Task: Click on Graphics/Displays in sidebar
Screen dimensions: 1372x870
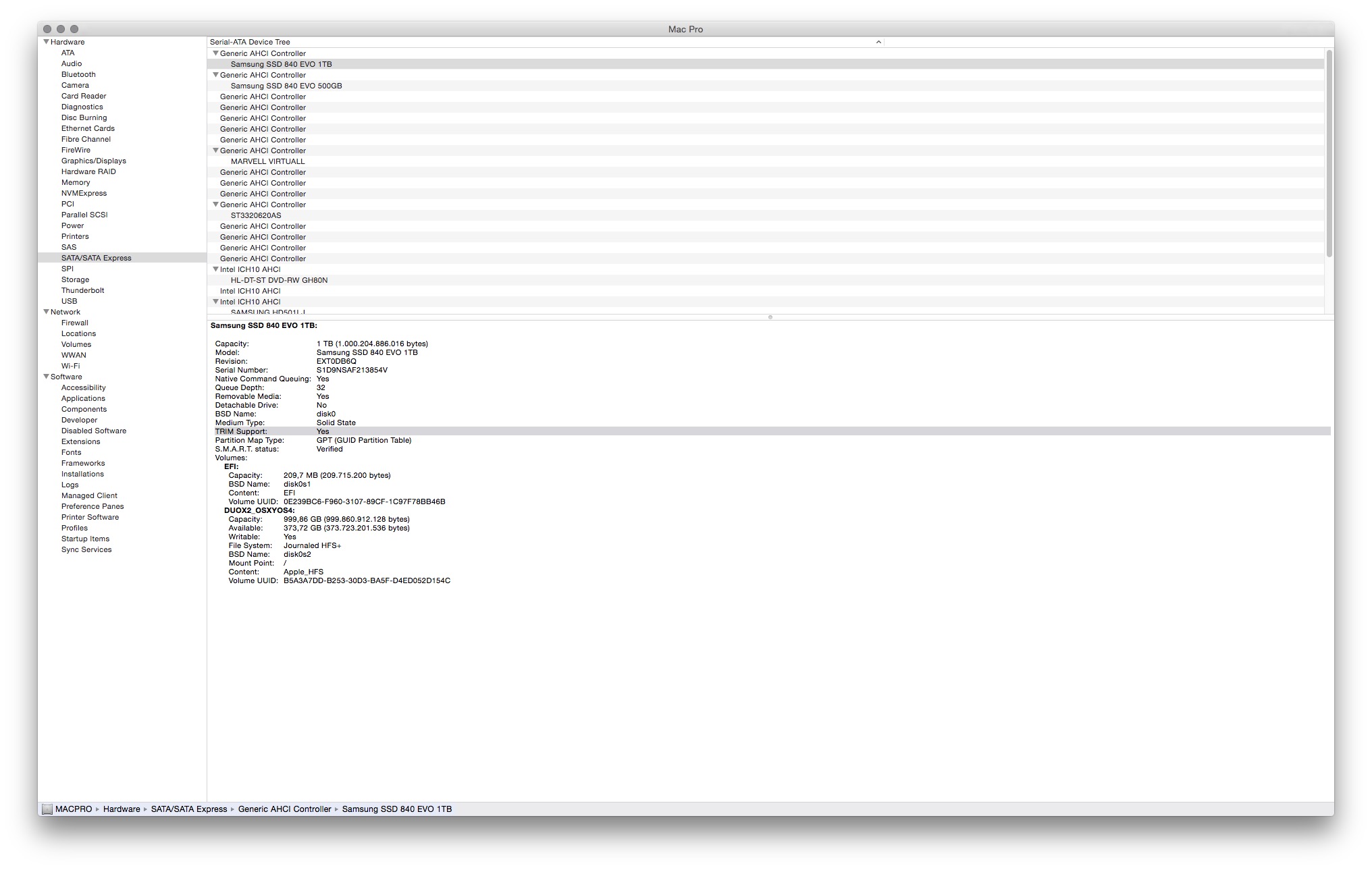Action: click(93, 160)
